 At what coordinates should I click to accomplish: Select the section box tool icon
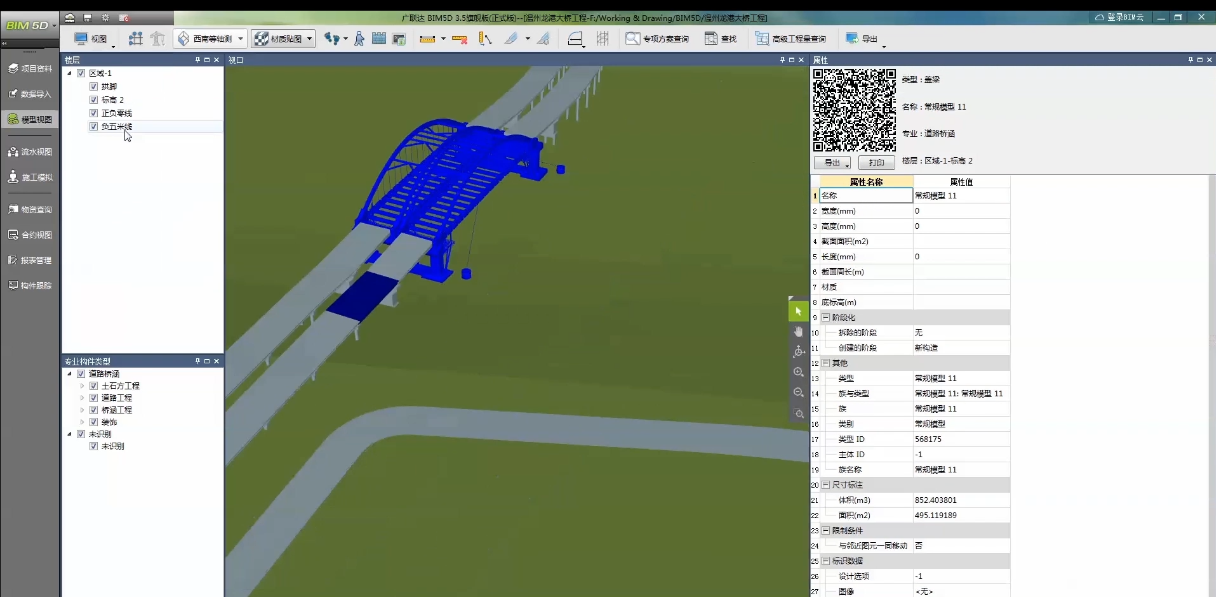[576, 38]
